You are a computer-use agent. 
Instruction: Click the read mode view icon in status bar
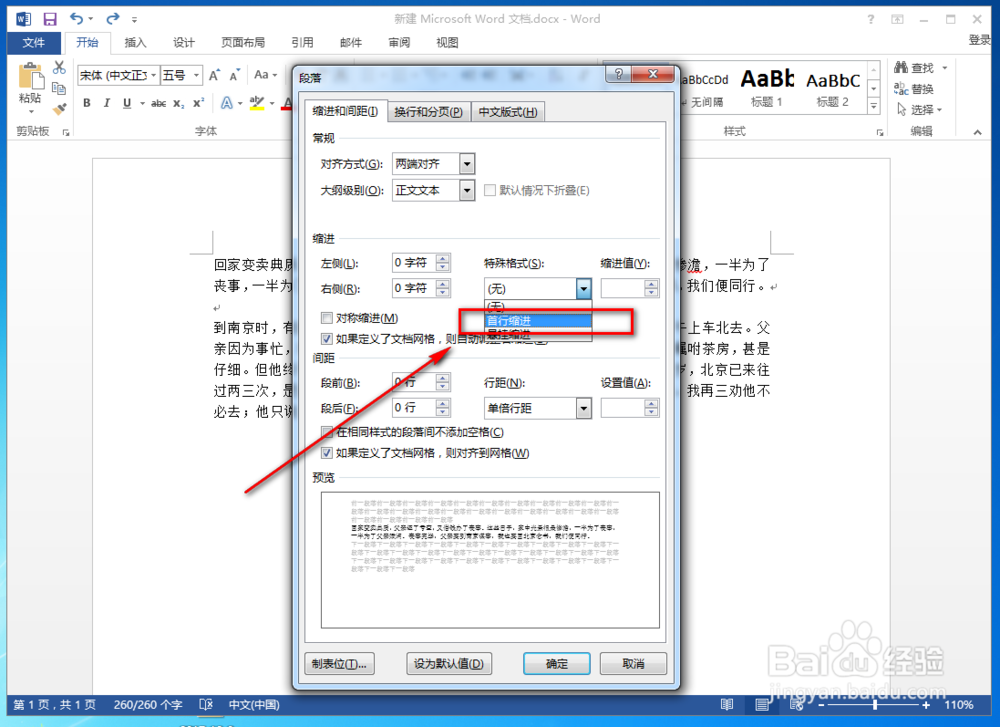[726, 705]
